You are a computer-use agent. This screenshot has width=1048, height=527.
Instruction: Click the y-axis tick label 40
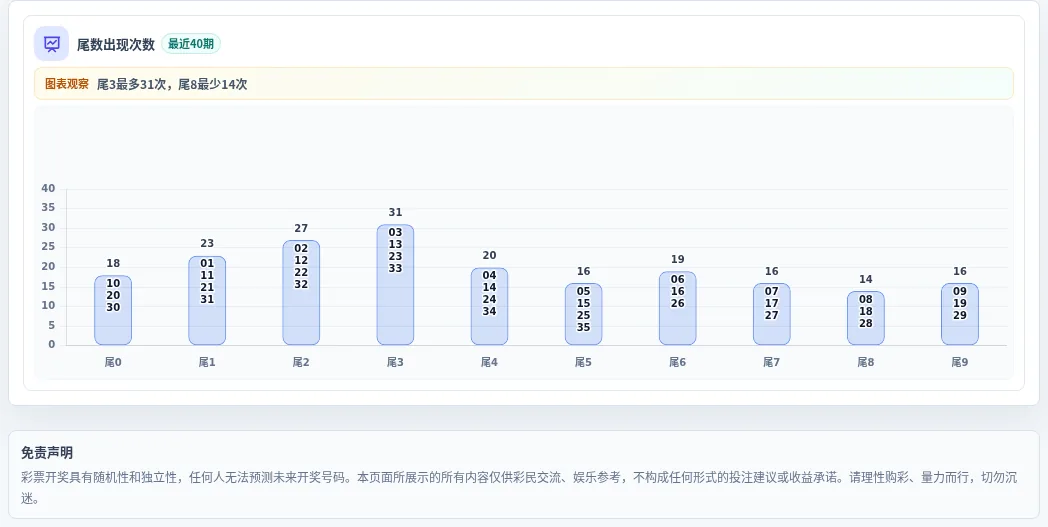pos(48,189)
